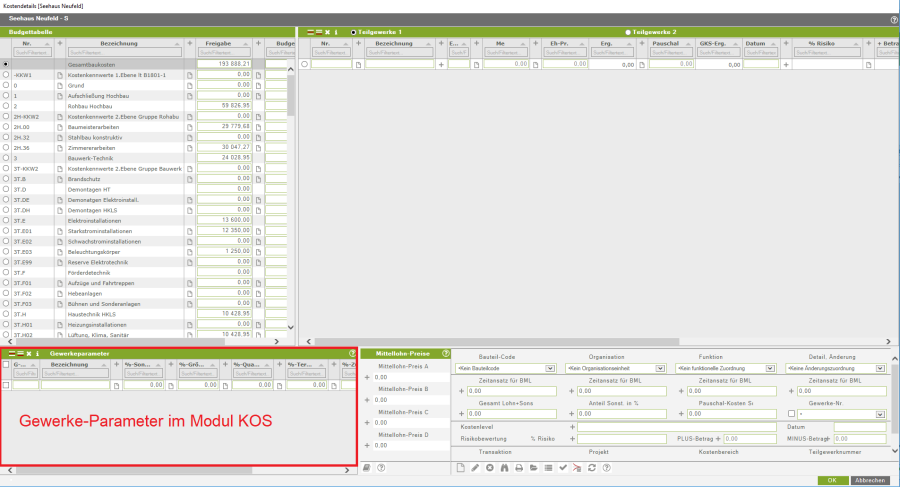Click the new document icon in bottom toolbar

pos(461,468)
